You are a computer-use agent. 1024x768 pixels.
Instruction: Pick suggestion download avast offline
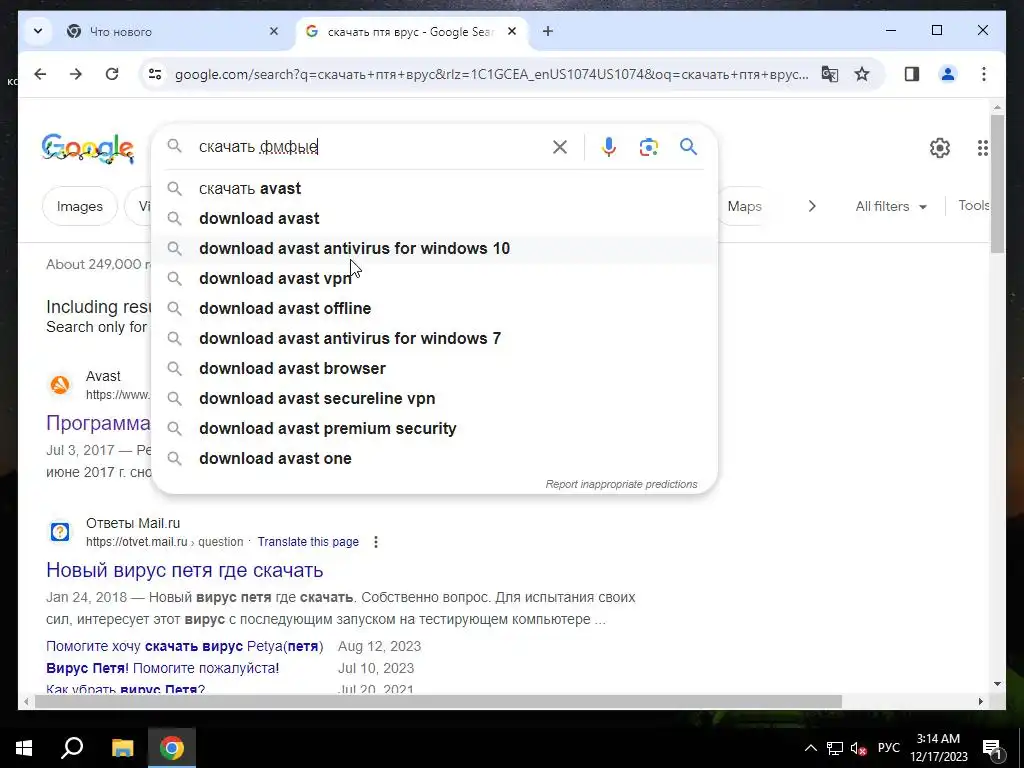[x=434, y=309]
